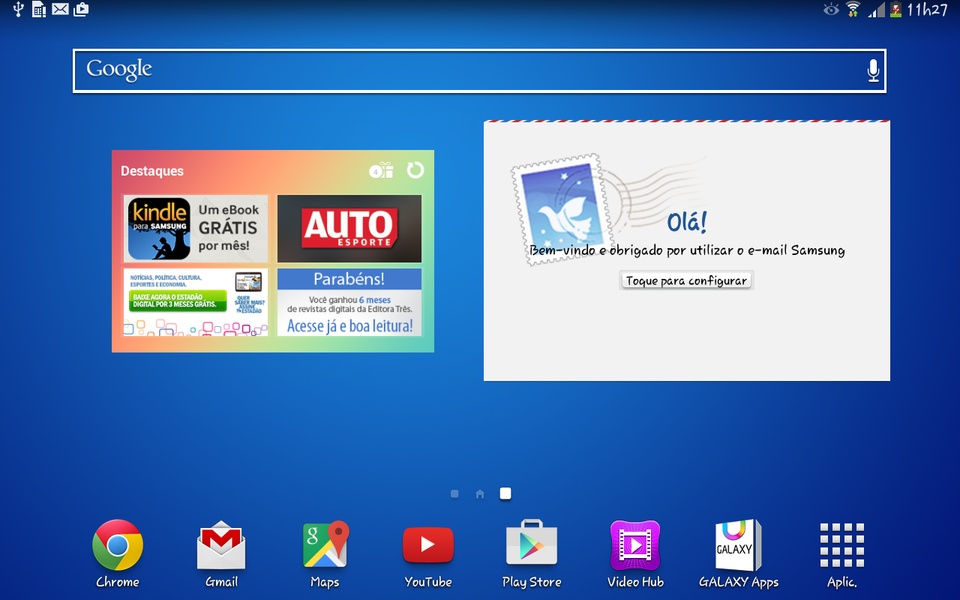This screenshot has height=600, width=960.
Task: Open the Video Hub app
Action: 635,545
